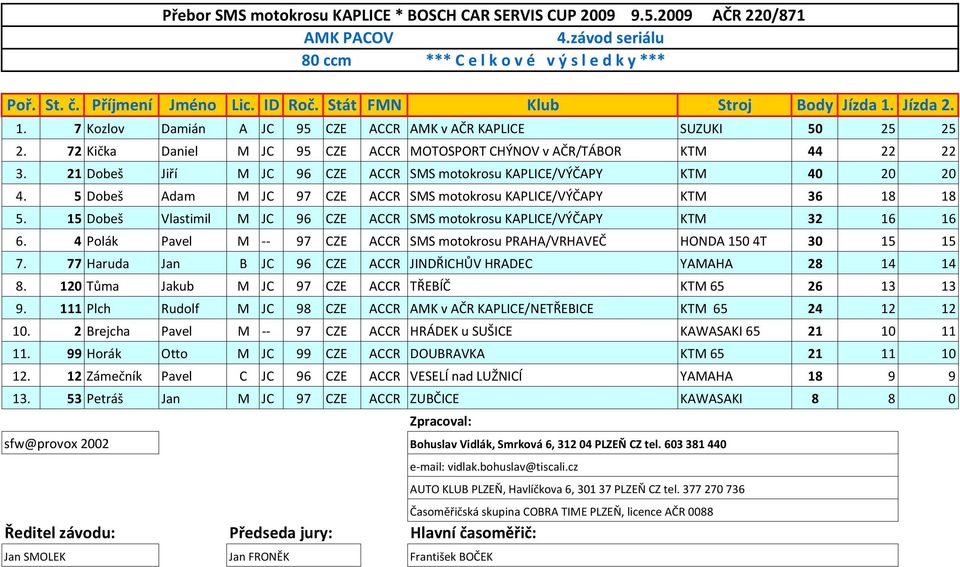Image resolution: width=960 pixels, height=567 pixels.
Task: Click club cell 'AMK v AČR KAPLICE/NETŘEBICE'
Action: coord(542,309)
